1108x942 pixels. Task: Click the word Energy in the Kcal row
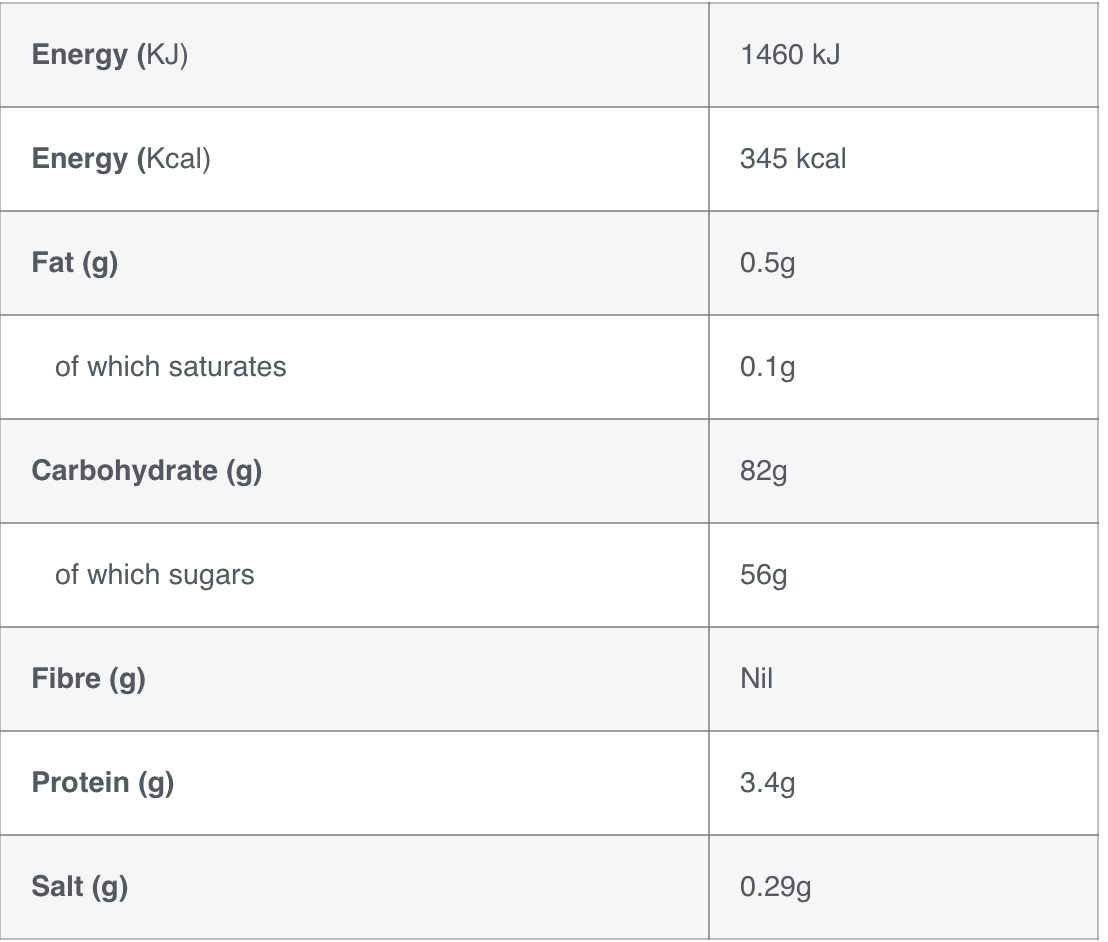80,160
